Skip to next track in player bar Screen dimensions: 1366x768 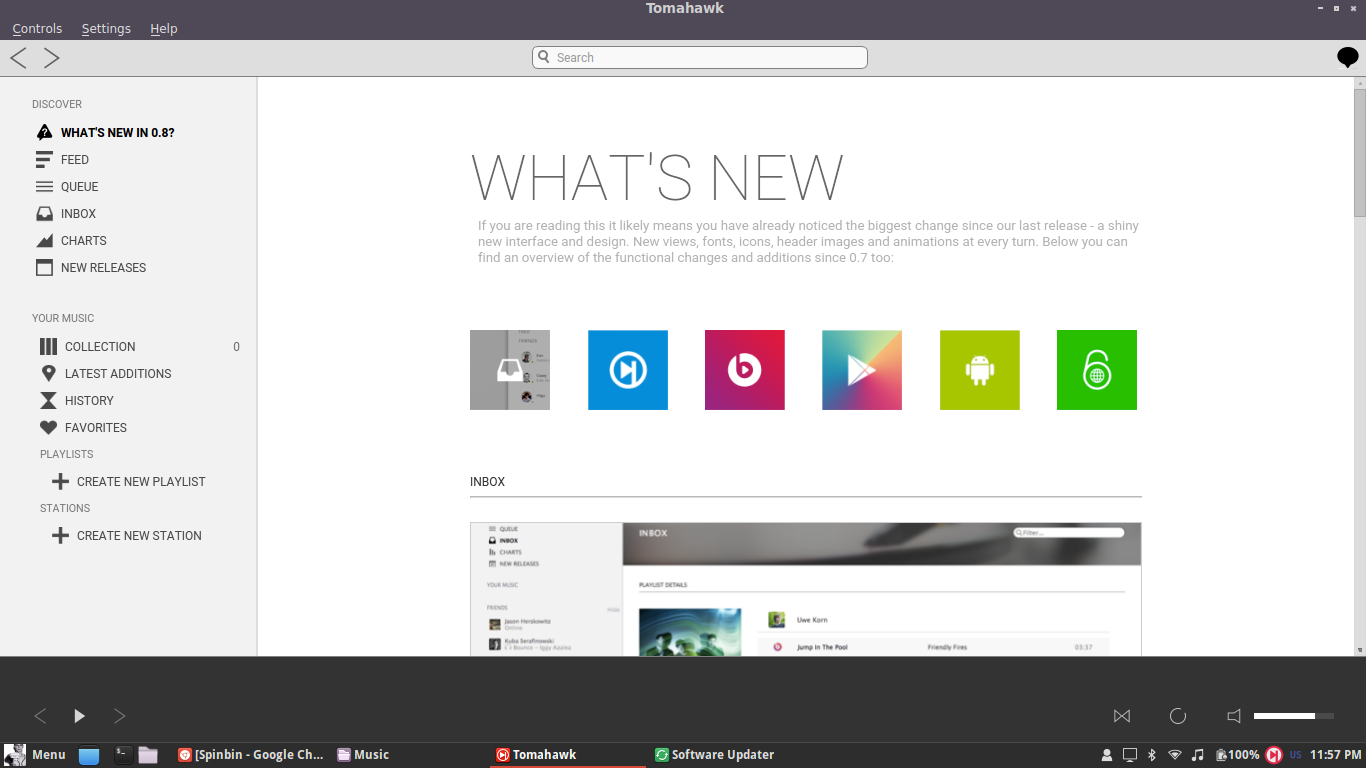(x=119, y=716)
